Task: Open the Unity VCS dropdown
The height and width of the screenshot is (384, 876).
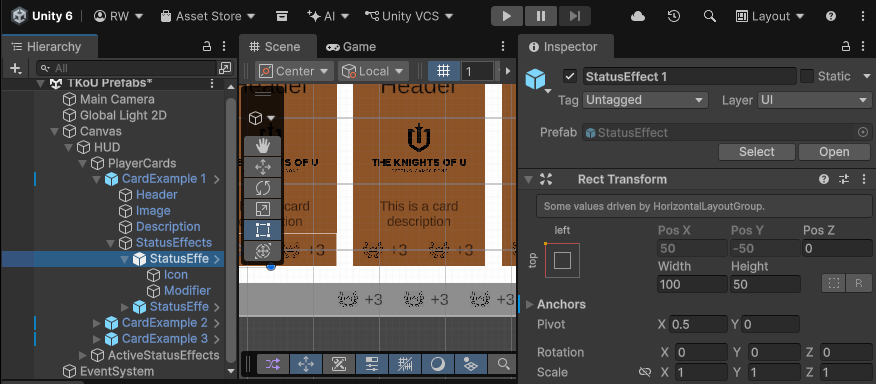Action: [409, 16]
